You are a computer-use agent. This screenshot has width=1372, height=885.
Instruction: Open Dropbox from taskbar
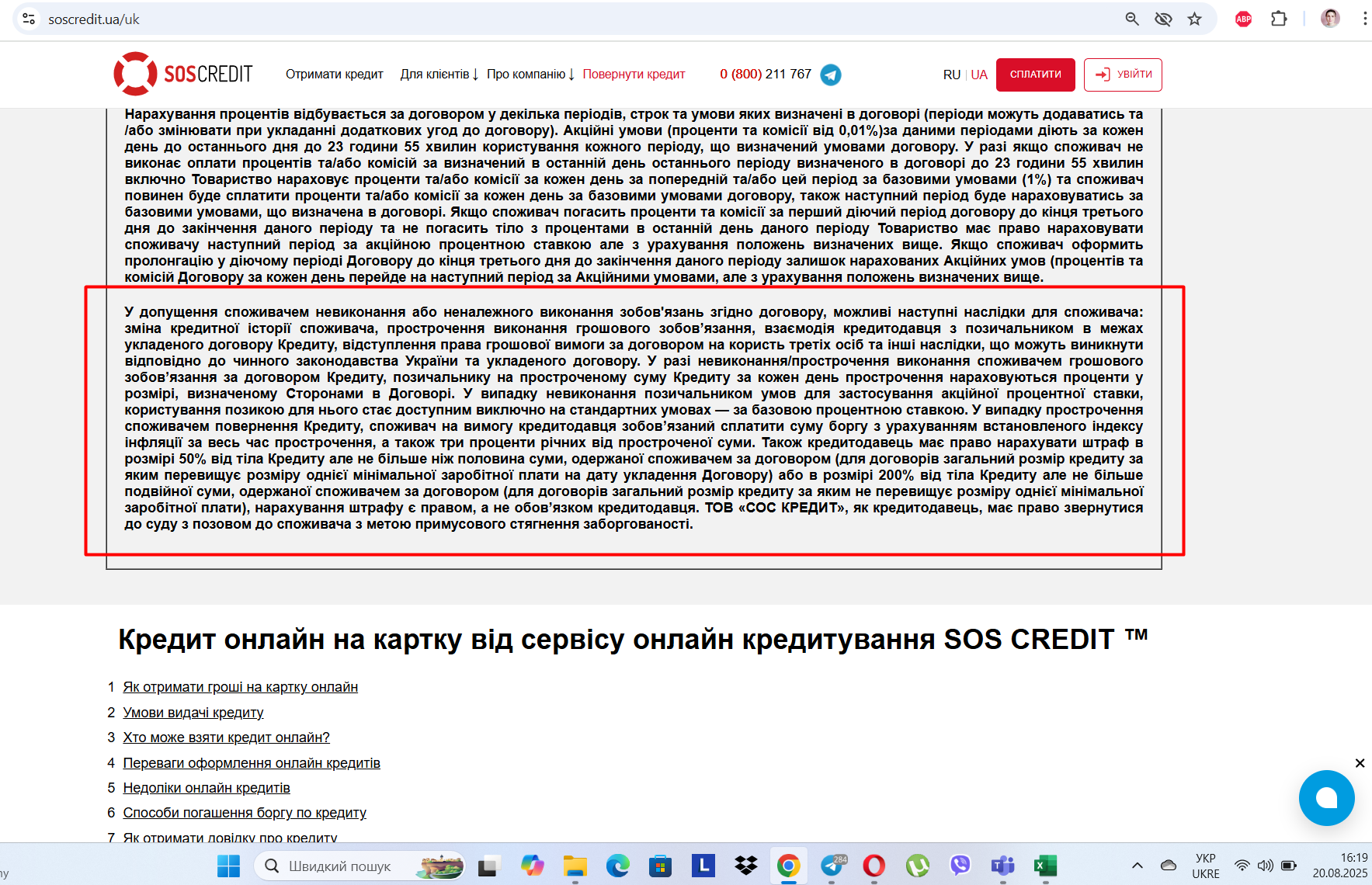click(745, 866)
